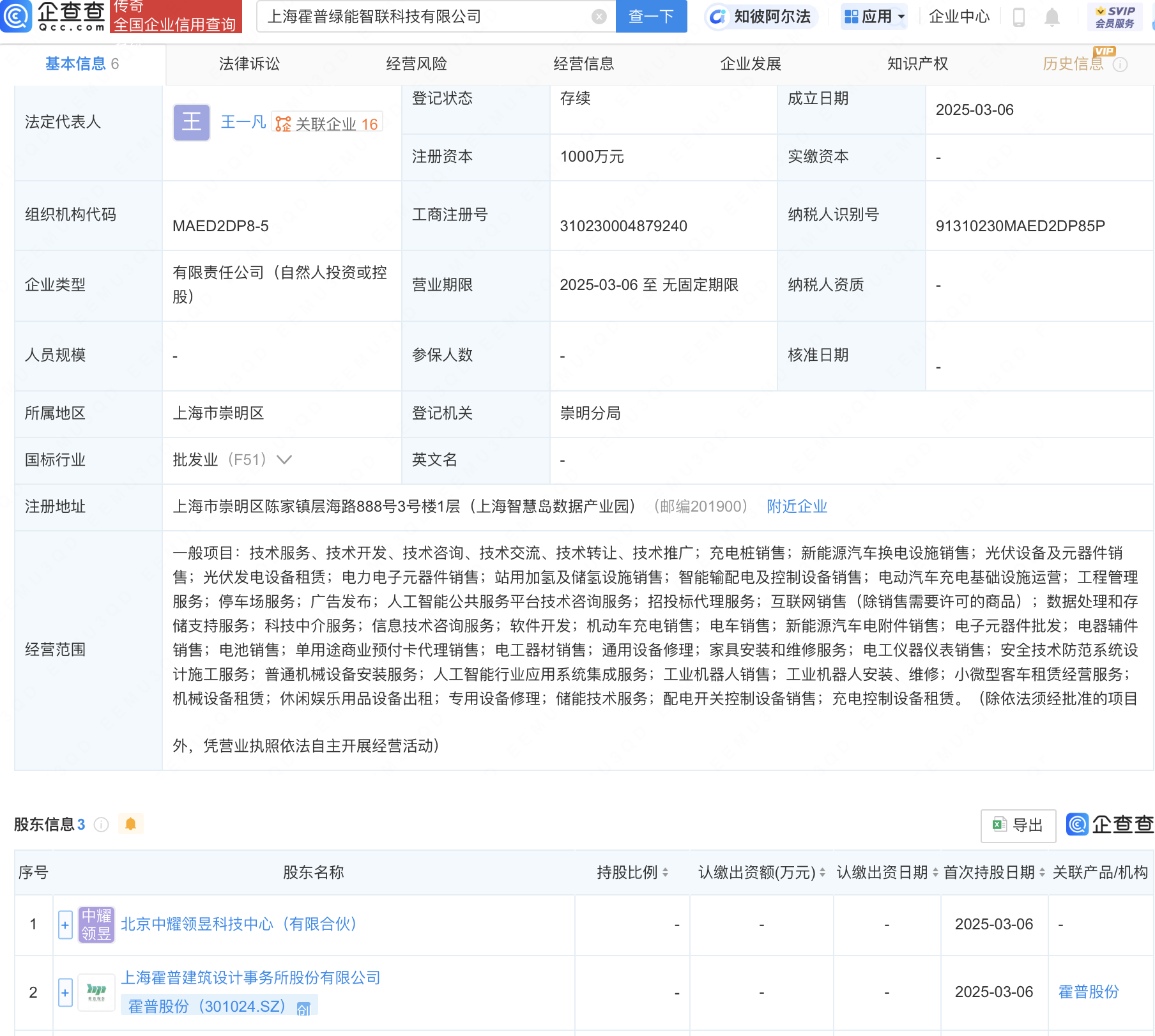Click taxpayer ID 91310230MAED2DP85P
Image resolution: width=1155 pixels, height=1036 pixels.
click(x=1020, y=226)
